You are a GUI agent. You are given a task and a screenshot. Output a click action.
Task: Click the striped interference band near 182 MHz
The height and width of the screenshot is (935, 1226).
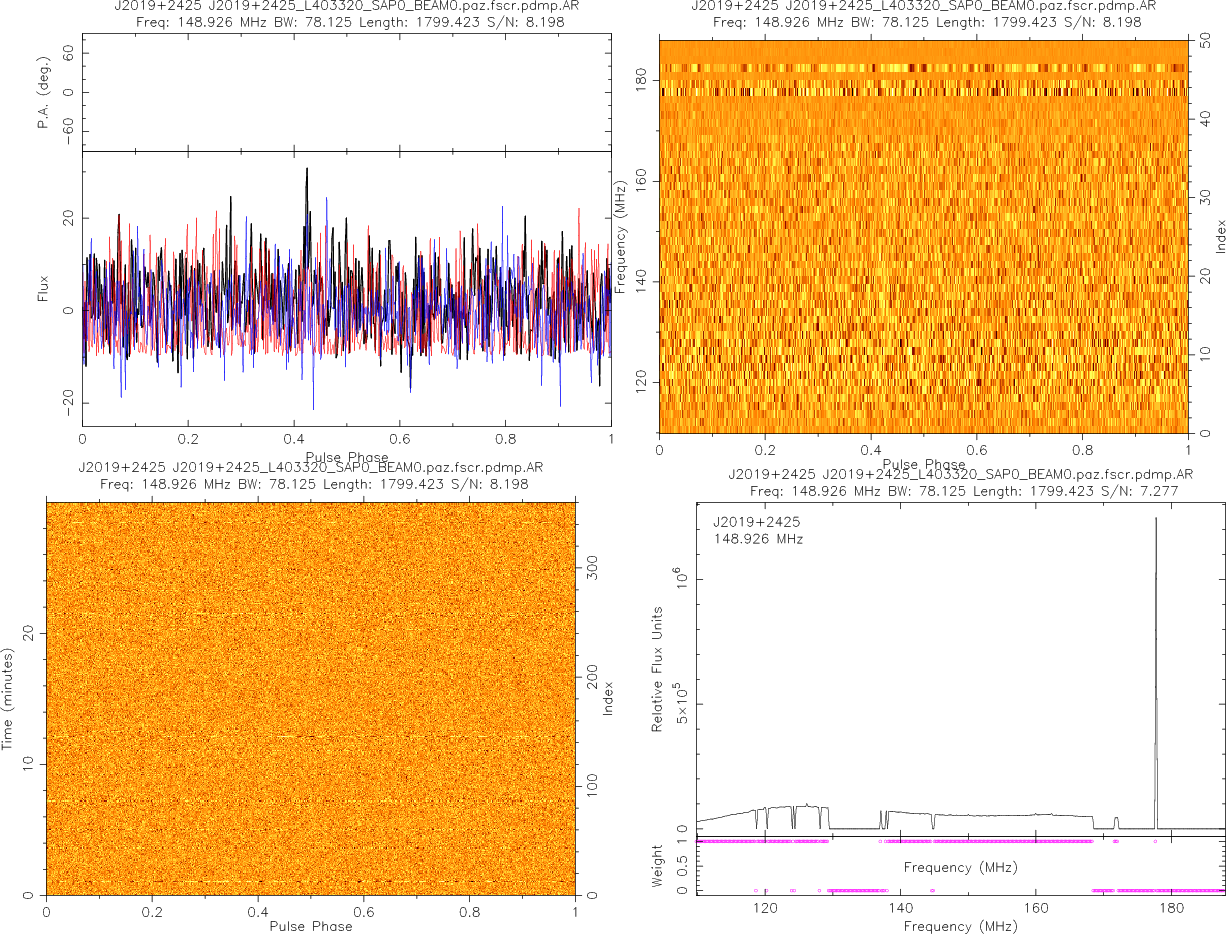[x=923, y=68]
